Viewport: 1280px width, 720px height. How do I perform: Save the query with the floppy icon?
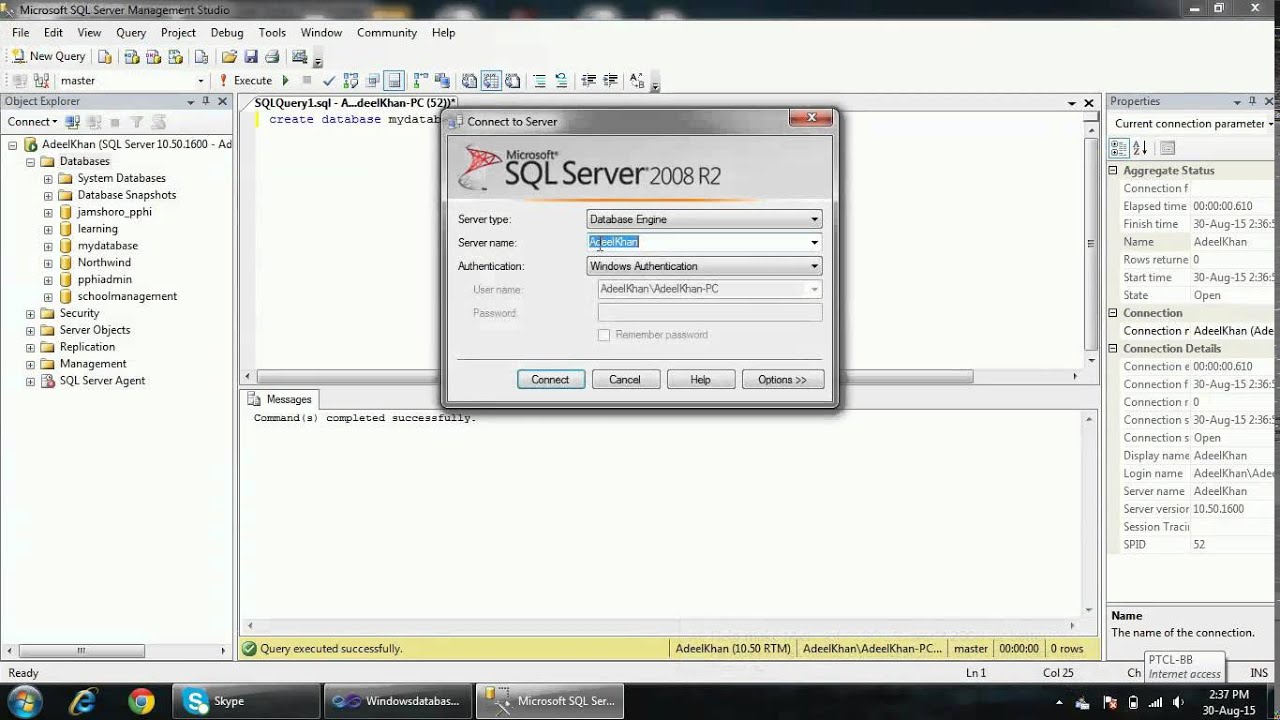click(251, 56)
